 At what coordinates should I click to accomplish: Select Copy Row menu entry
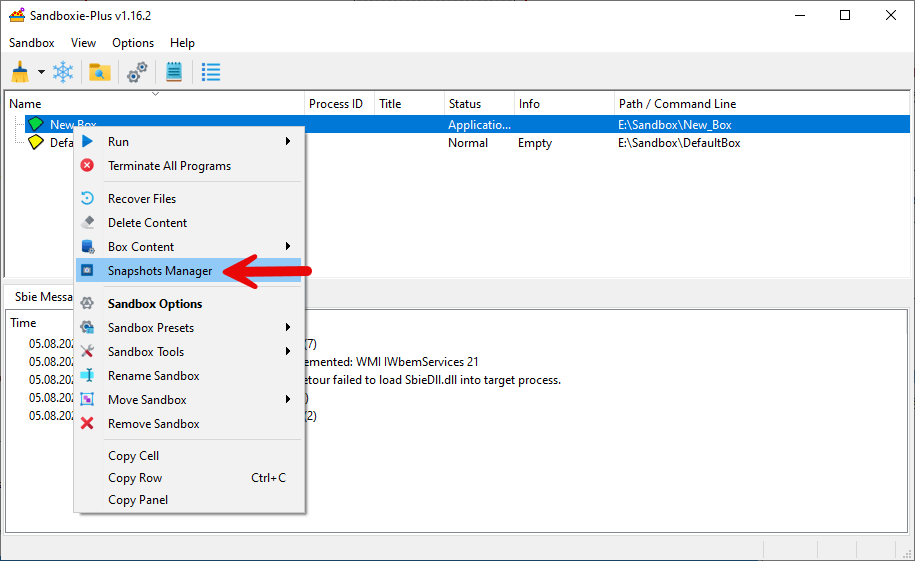point(188,478)
